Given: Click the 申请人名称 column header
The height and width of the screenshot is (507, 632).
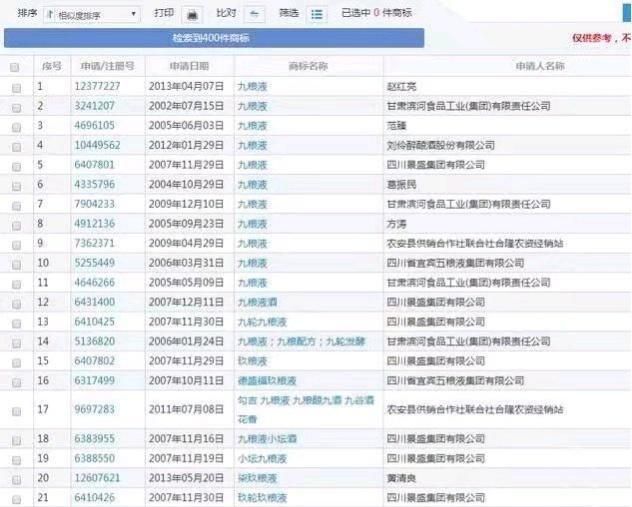Looking at the screenshot, I should pyautogui.click(x=538, y=66).
